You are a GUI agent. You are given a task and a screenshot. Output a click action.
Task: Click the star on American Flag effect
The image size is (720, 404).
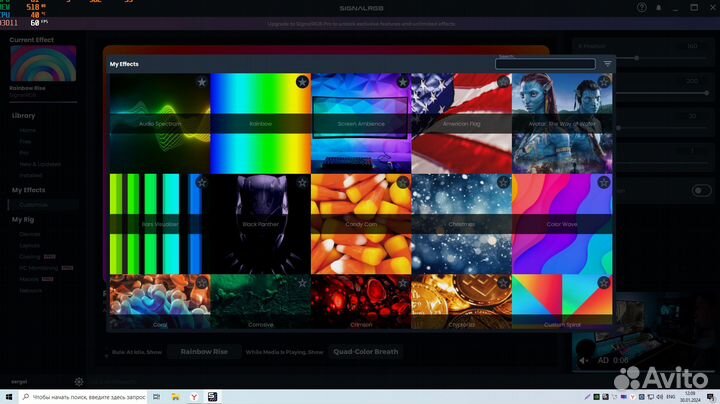[x=503, y=82]
